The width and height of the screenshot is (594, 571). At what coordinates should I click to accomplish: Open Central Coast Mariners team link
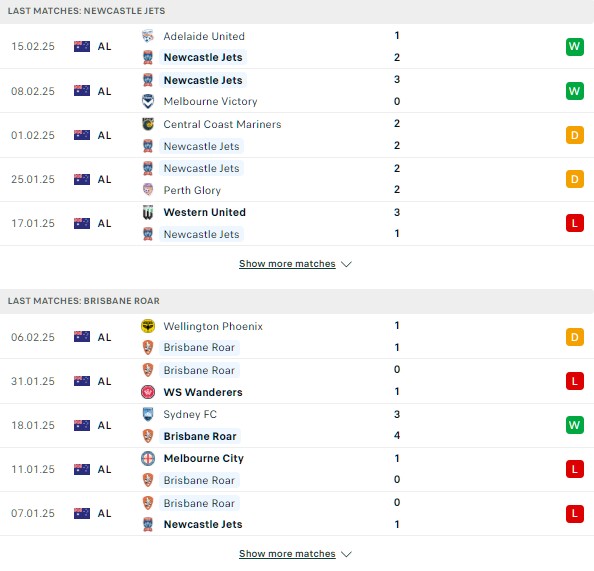[x=222, y=124]
